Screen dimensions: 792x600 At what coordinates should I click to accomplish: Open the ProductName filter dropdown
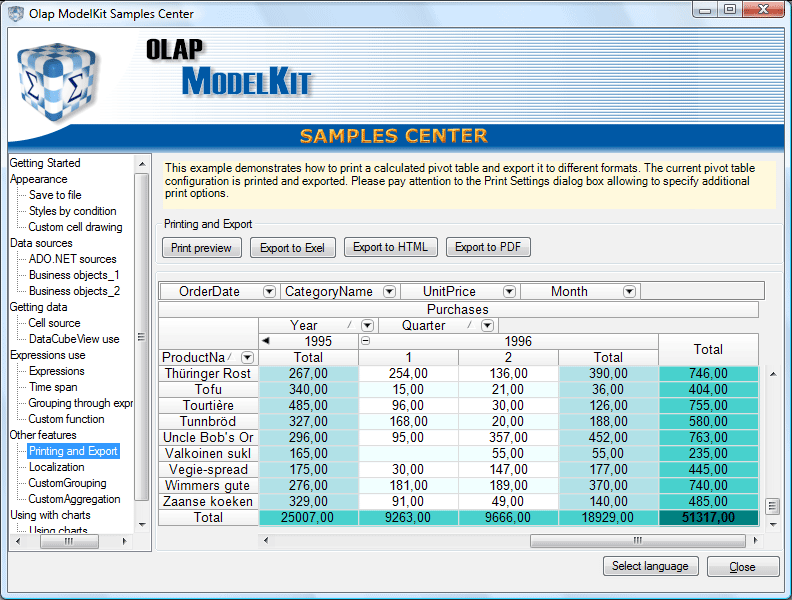coord(247,358)
